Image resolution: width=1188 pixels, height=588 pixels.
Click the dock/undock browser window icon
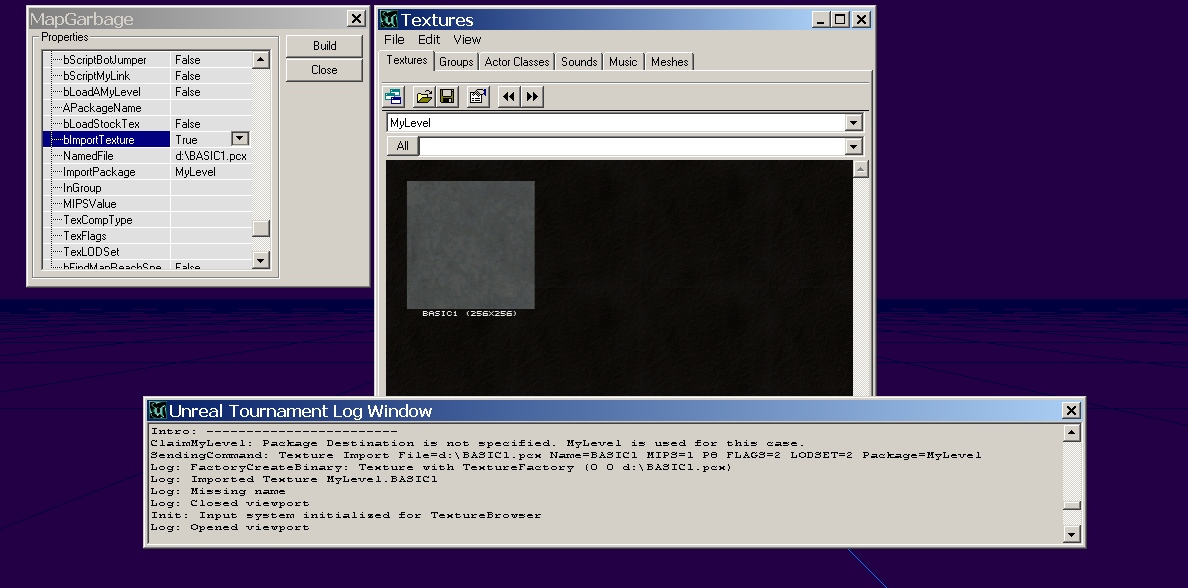[393, 97]
